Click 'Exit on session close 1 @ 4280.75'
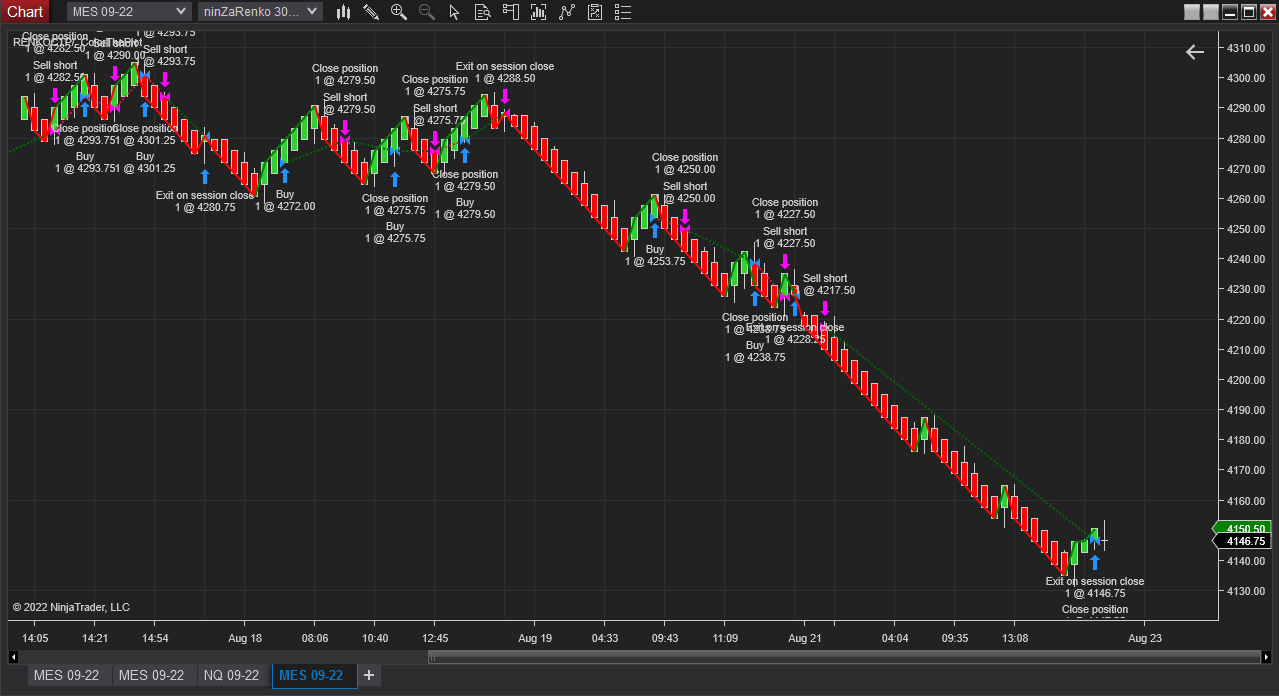Viewport: 1279px width, 696px height. tap(205, 201)
